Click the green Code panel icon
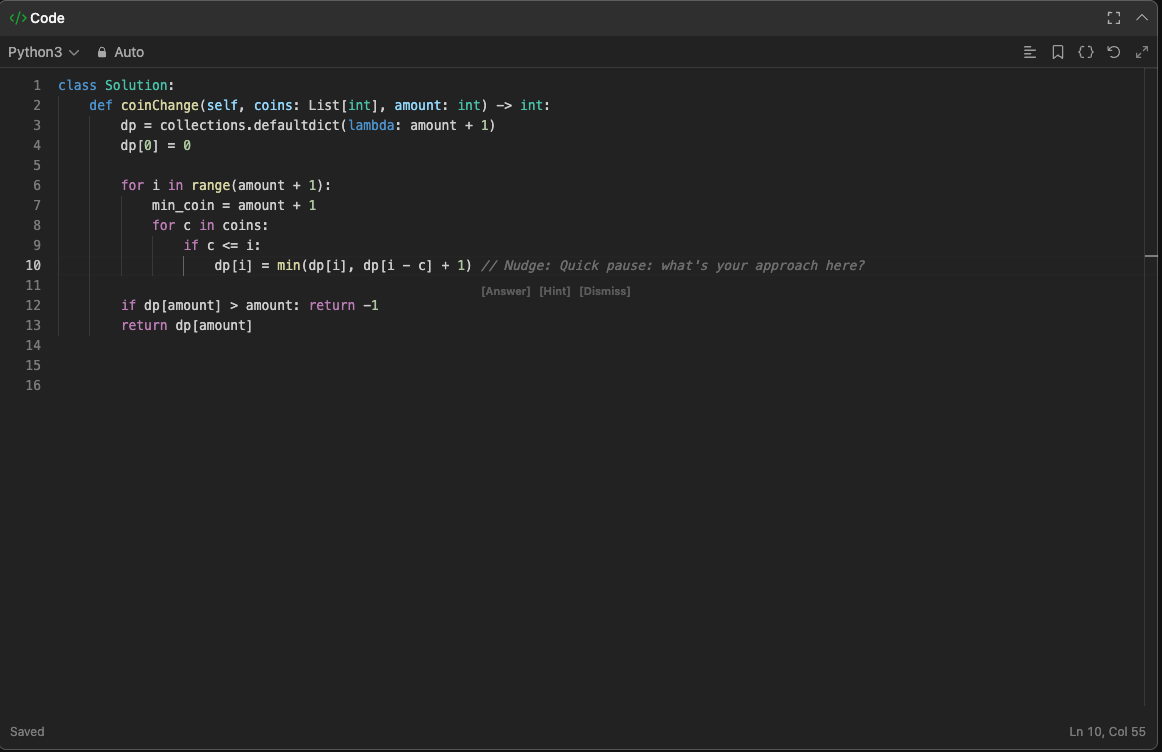This screenshot has height=752, width=1162. coord(18,18)
